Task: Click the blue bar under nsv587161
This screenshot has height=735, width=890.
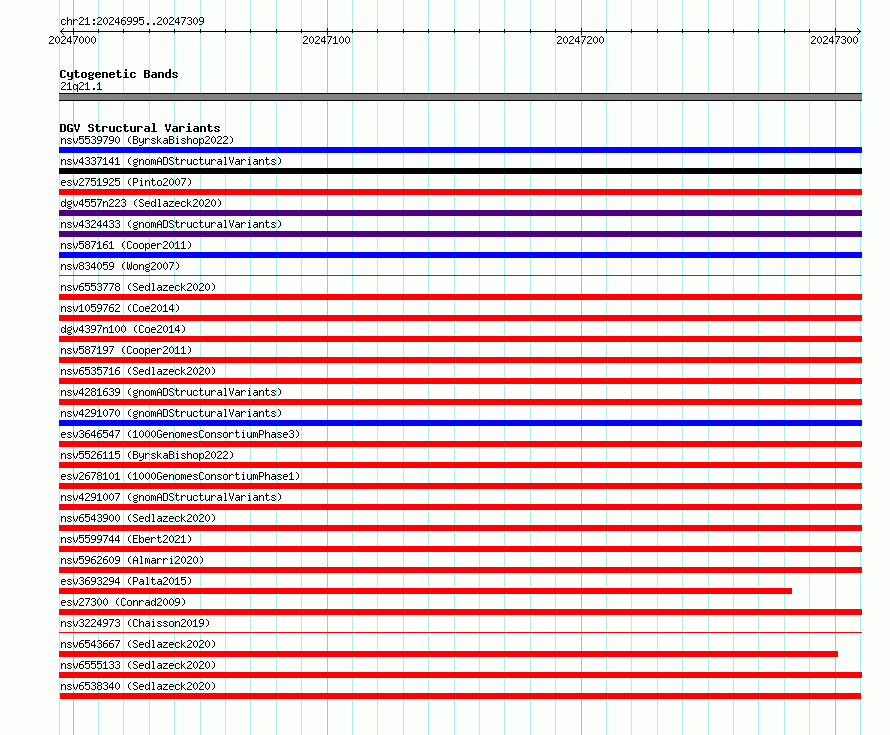Action: (x=460, y=255)
